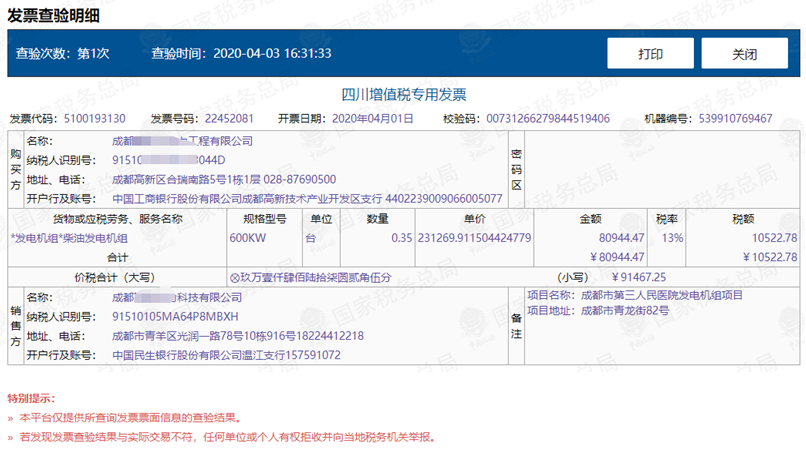The width and height of the screenshot is (806, 456).
Task: Click the 查验时间 timestamp 2020-04-03 16:31:33
Action: tap(272, 54)
